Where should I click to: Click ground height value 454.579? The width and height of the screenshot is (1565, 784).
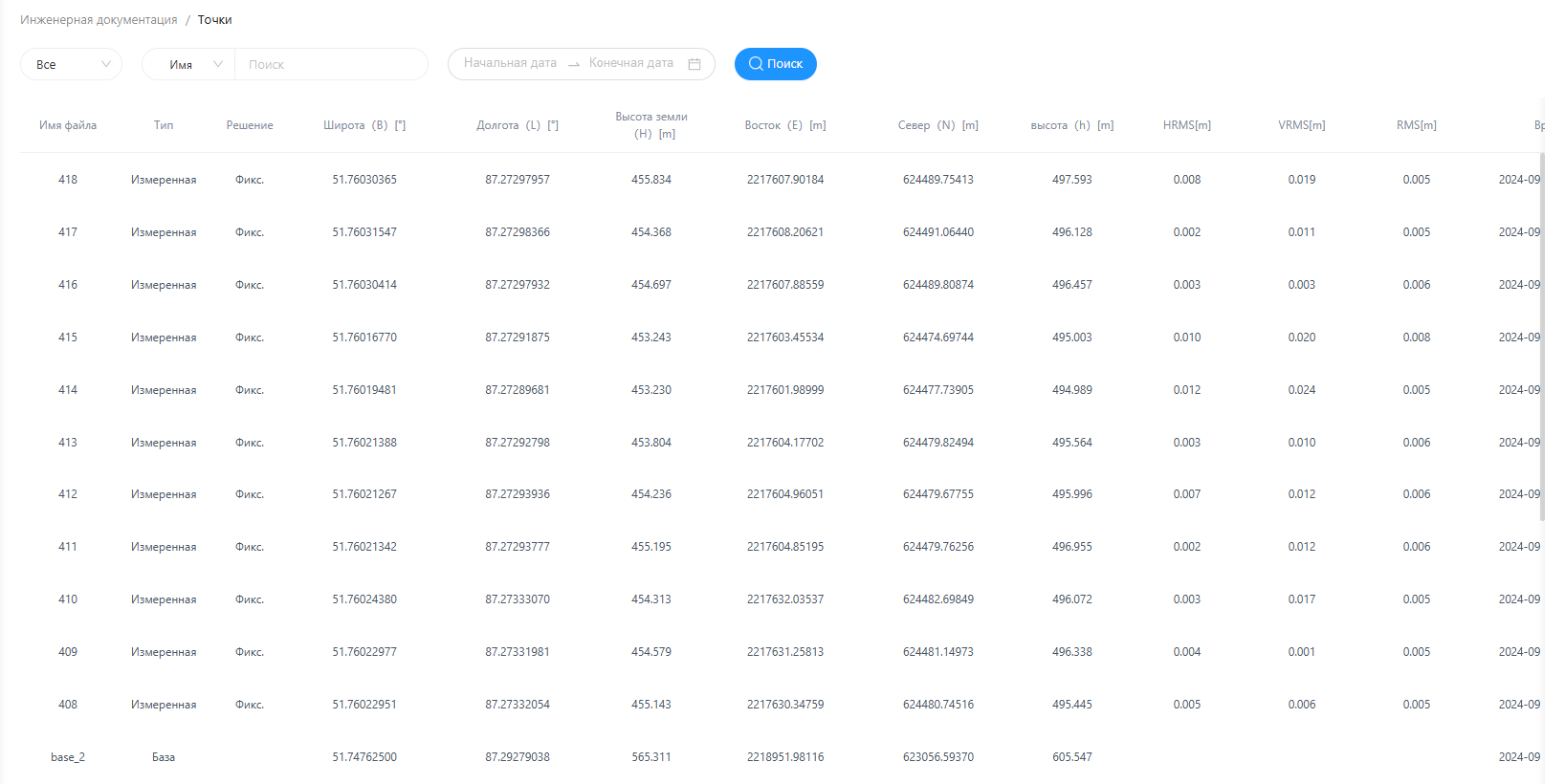click(x=651, y=652)
